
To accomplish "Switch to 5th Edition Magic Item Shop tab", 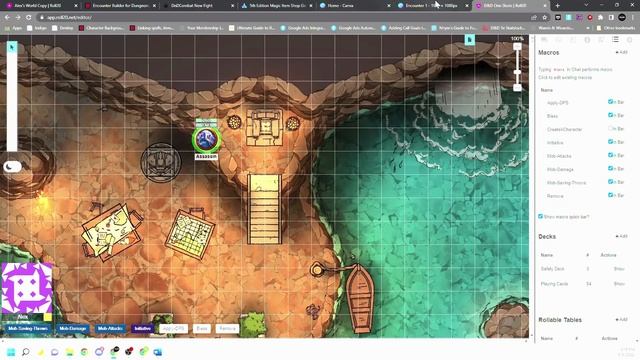I will (276, 6).
